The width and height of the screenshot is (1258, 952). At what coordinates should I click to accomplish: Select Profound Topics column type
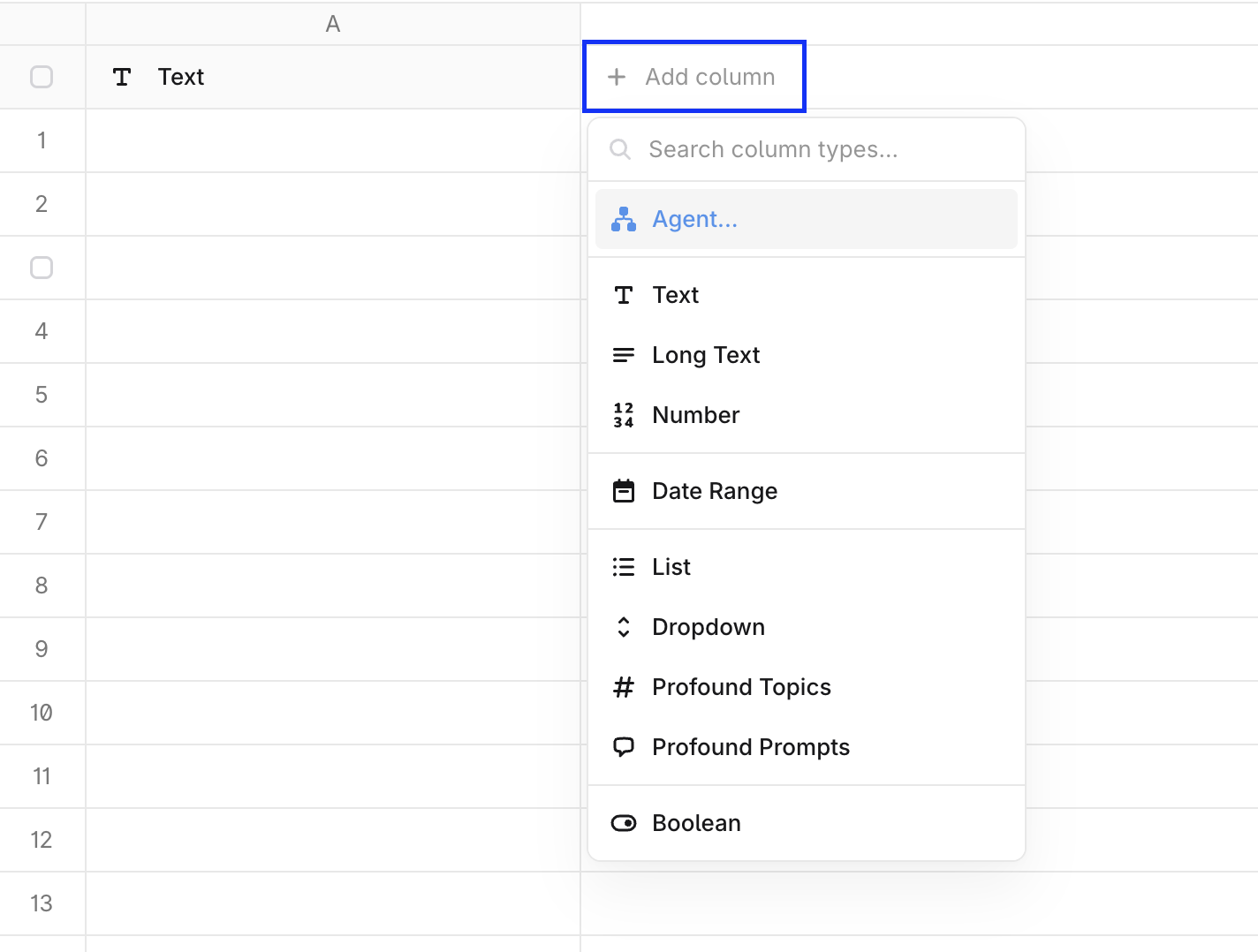click(807, 687)
